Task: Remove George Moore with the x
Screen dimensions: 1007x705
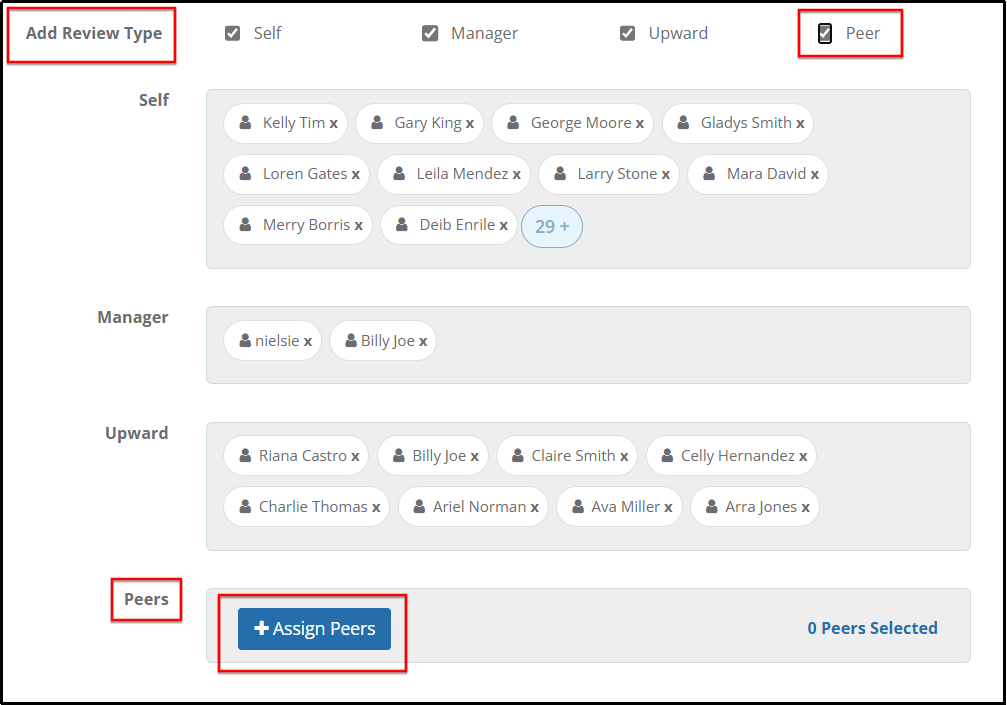Action: click(x=640, y=123)
